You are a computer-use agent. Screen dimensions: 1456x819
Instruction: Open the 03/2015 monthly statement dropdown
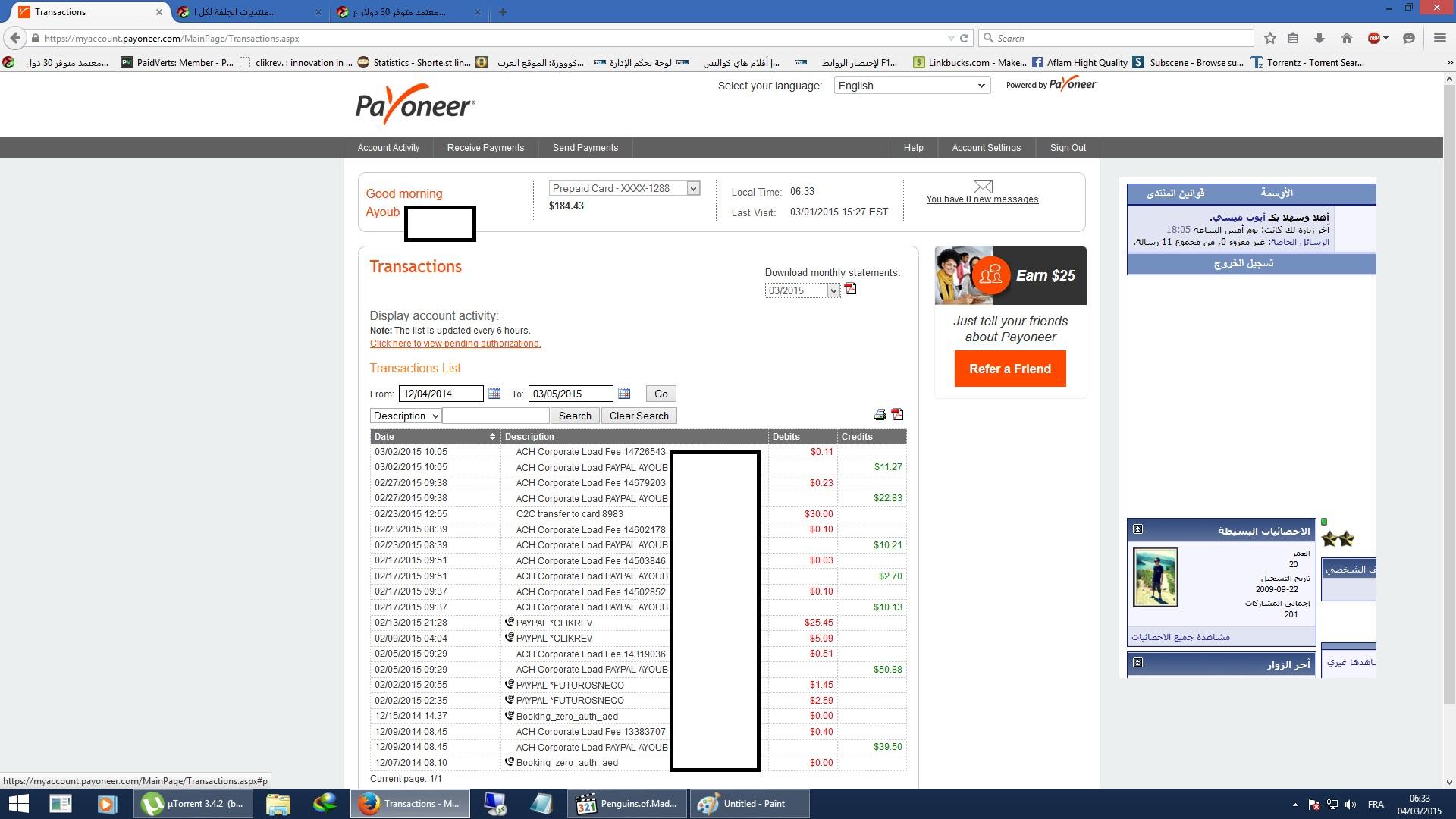(x=802, y=290)
